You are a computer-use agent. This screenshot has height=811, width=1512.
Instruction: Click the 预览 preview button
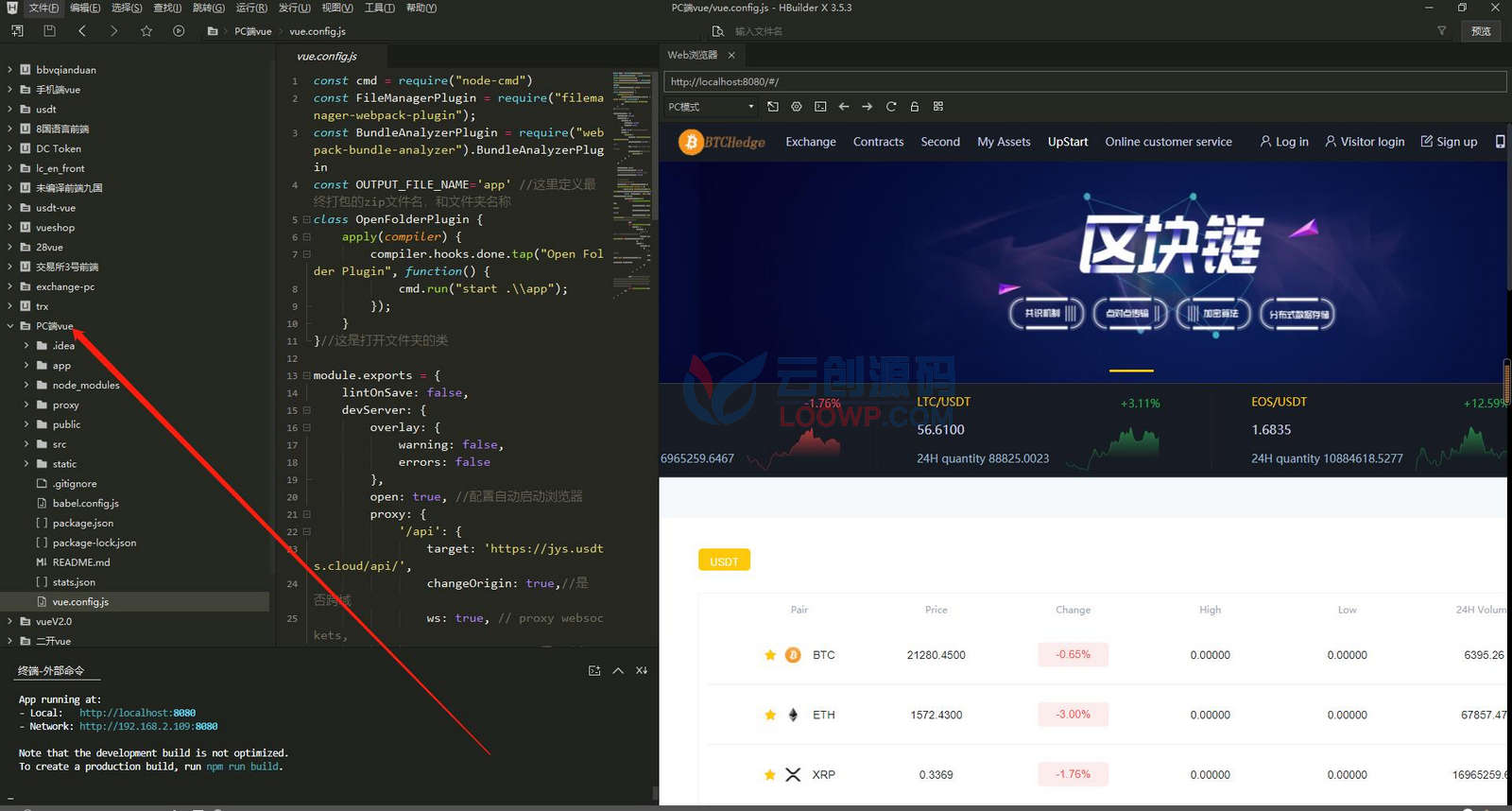pos(1481,31)
